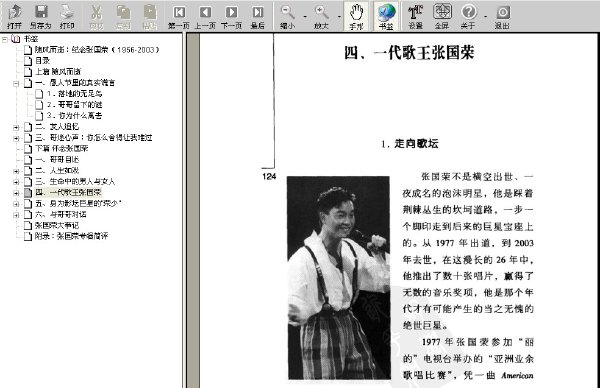600x388 pixels.
Task: Expand the 二、友人追忆 node
Action: [x=16, y=127]
